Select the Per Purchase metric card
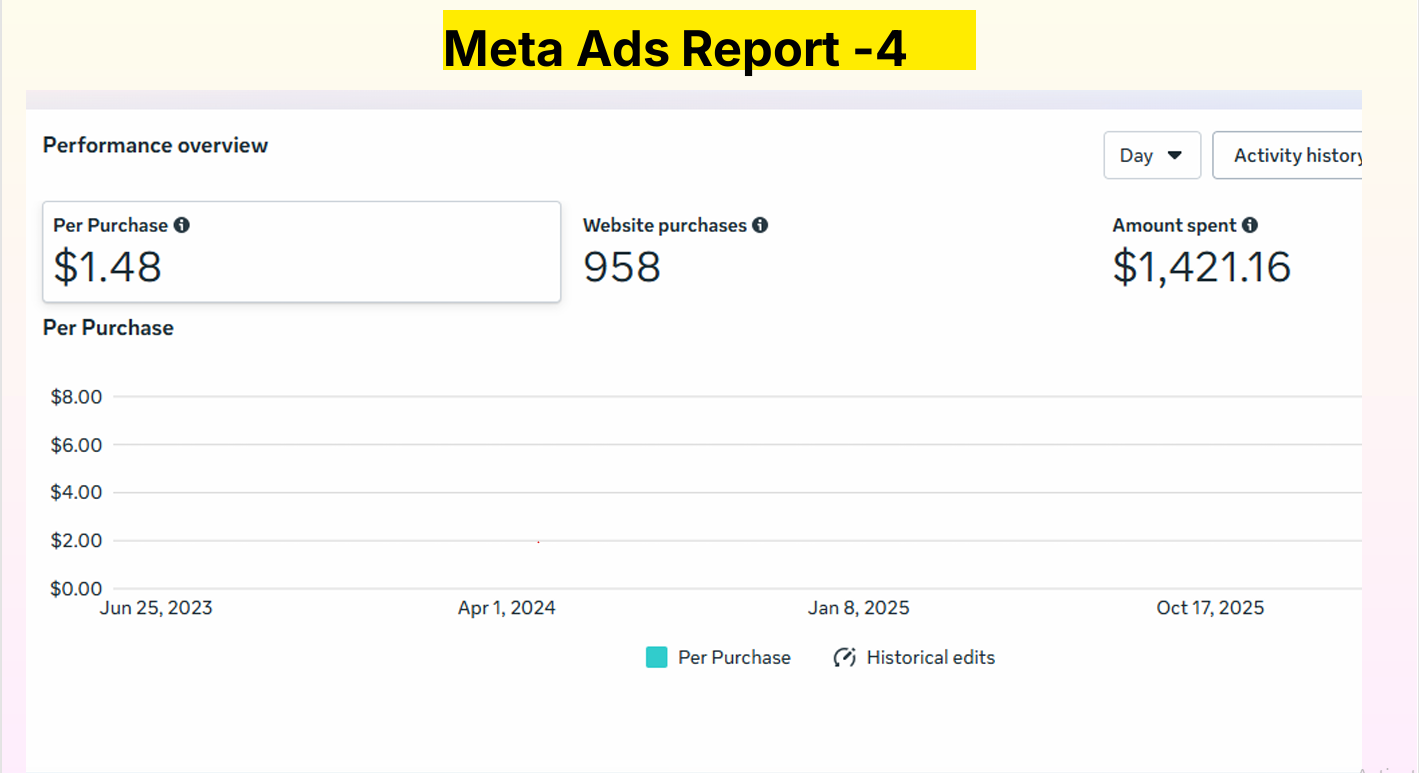The width and height of the screenshot is (1419, 773). click(x=301, y=252)
